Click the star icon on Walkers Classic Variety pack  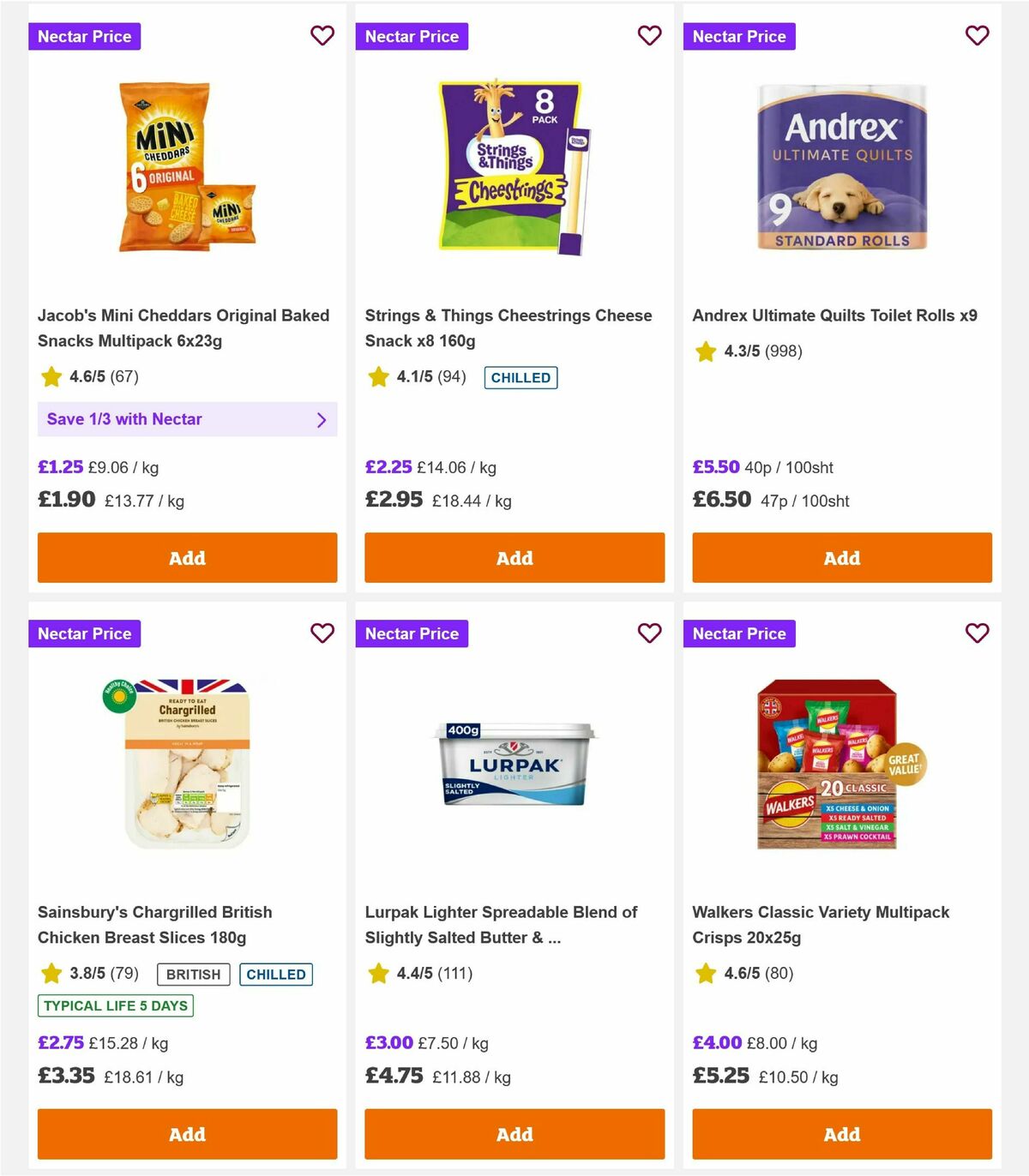[705, 973]
